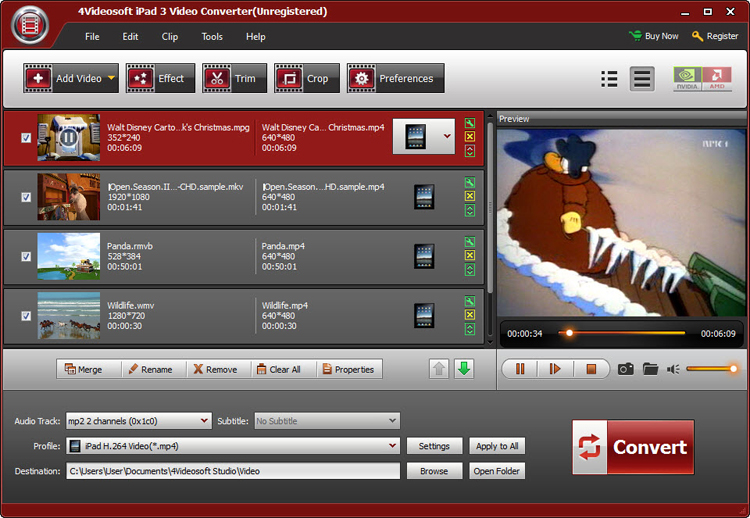Click the 4Videosoft film reel logo
The image size is (750, 518).
tap(30, 25)
